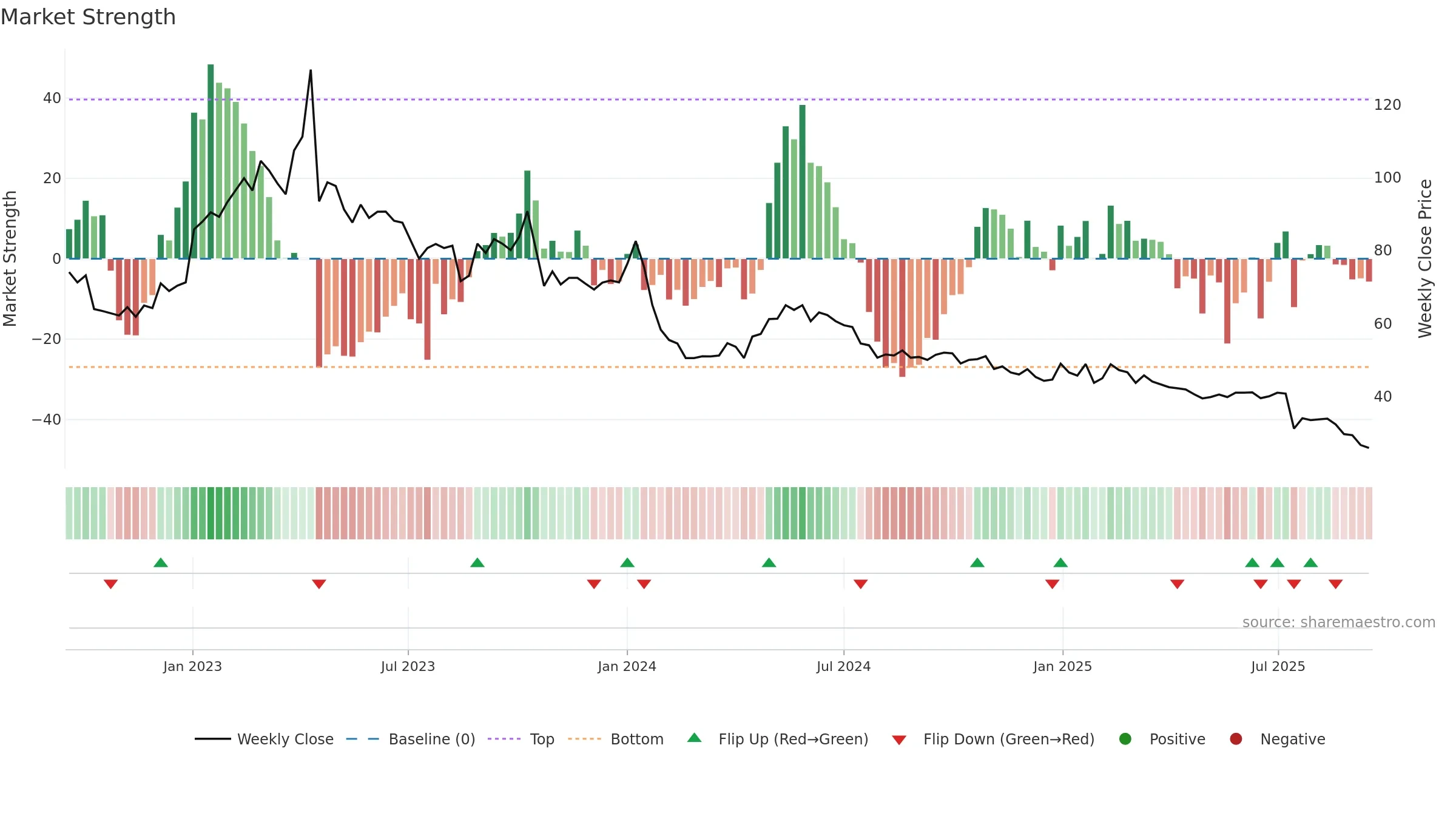Click the flip-up marker between Jan 2024 and Jul 2024

[x=769, y=562]
